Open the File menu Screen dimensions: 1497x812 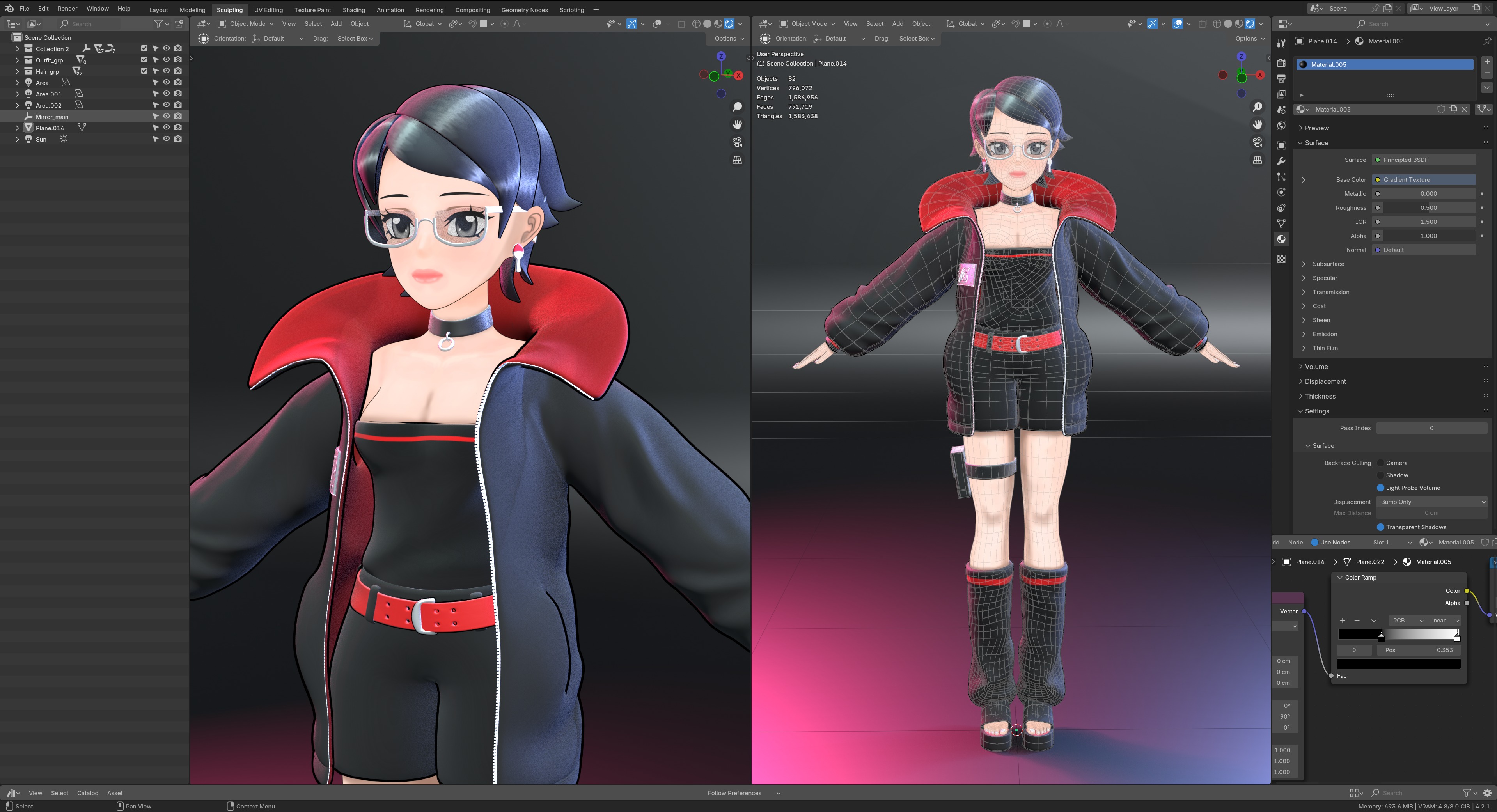(x=25, y=9)
